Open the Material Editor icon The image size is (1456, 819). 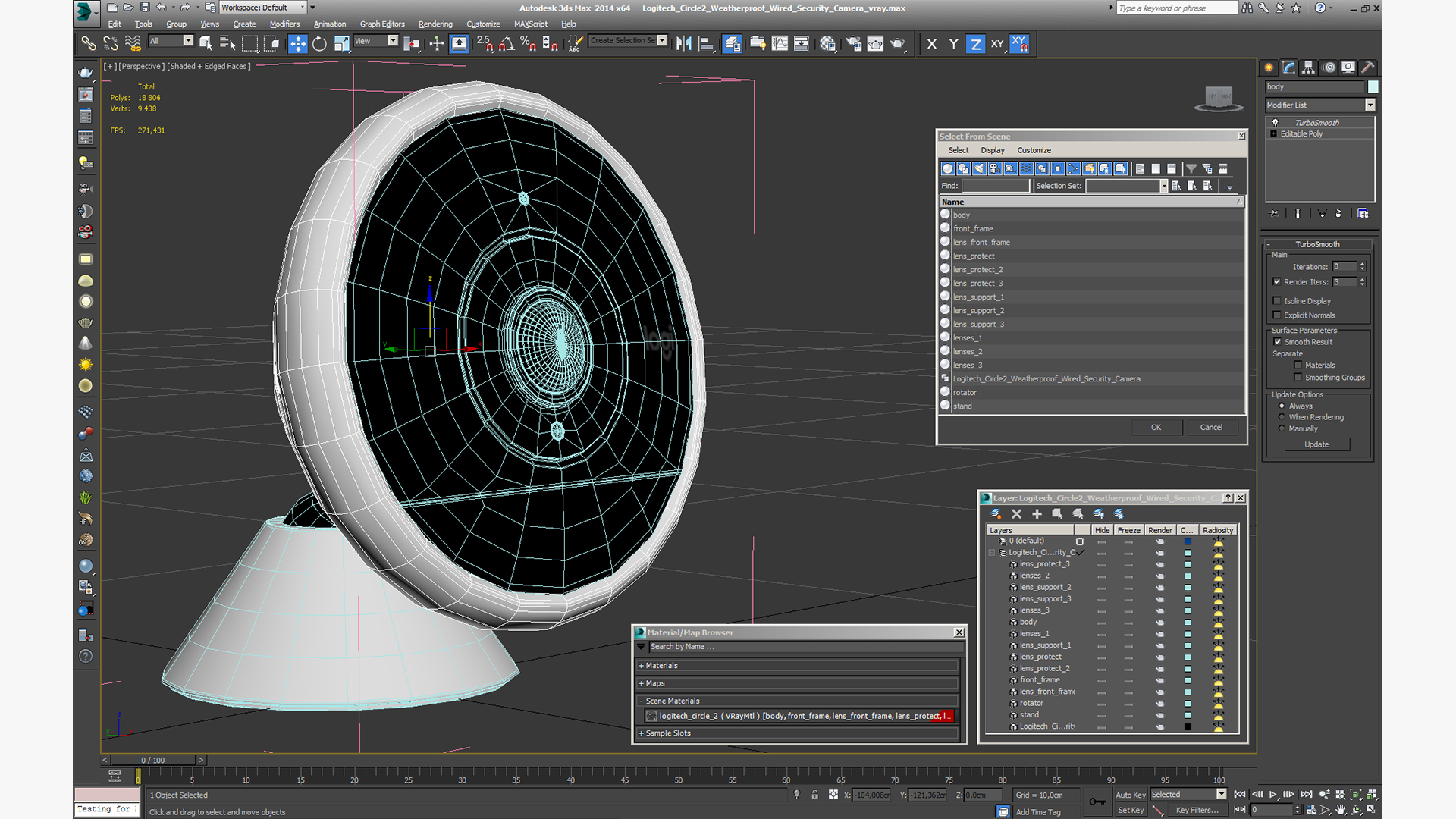827,44
